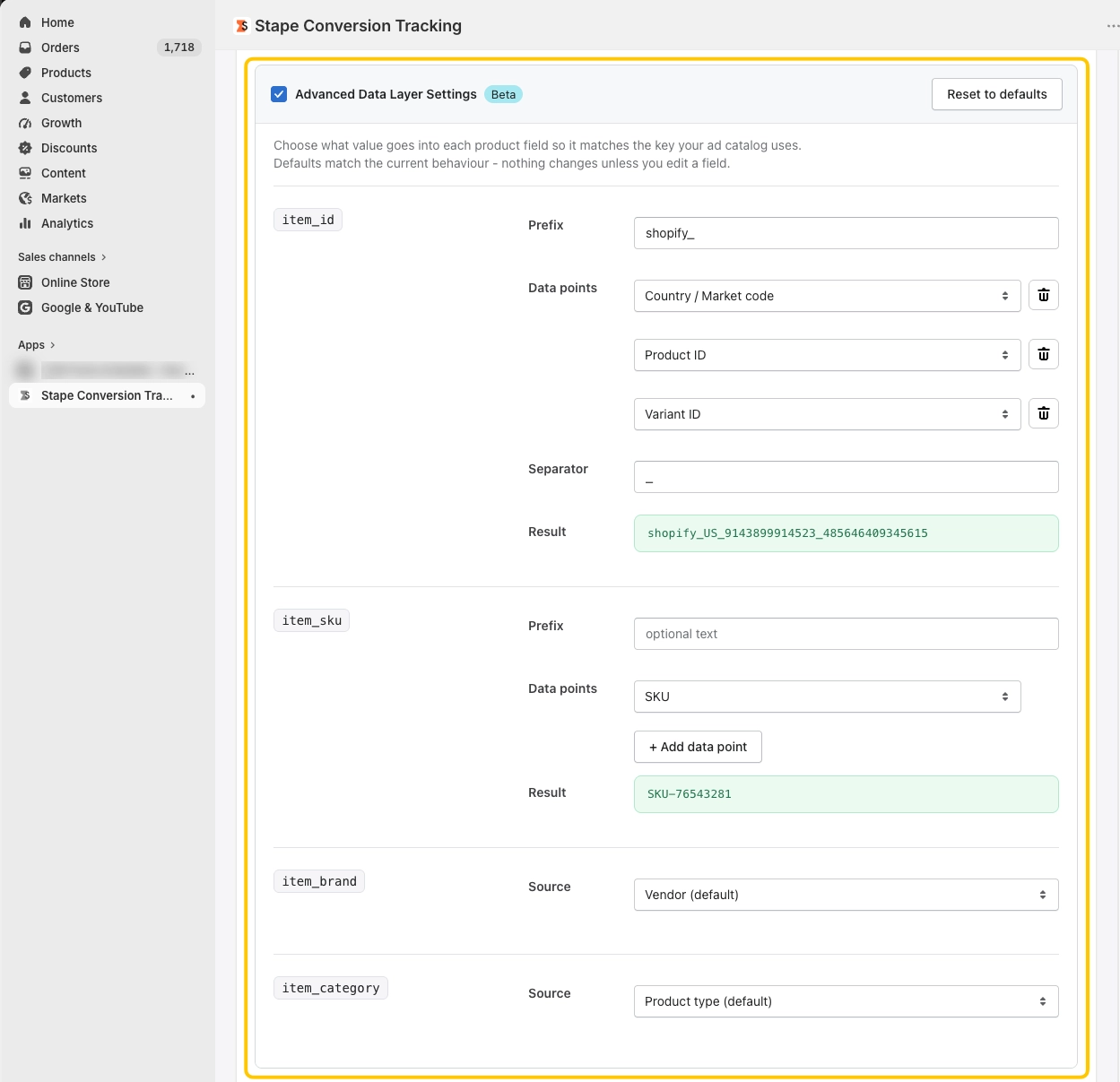Click the item_id field tag

308,220
